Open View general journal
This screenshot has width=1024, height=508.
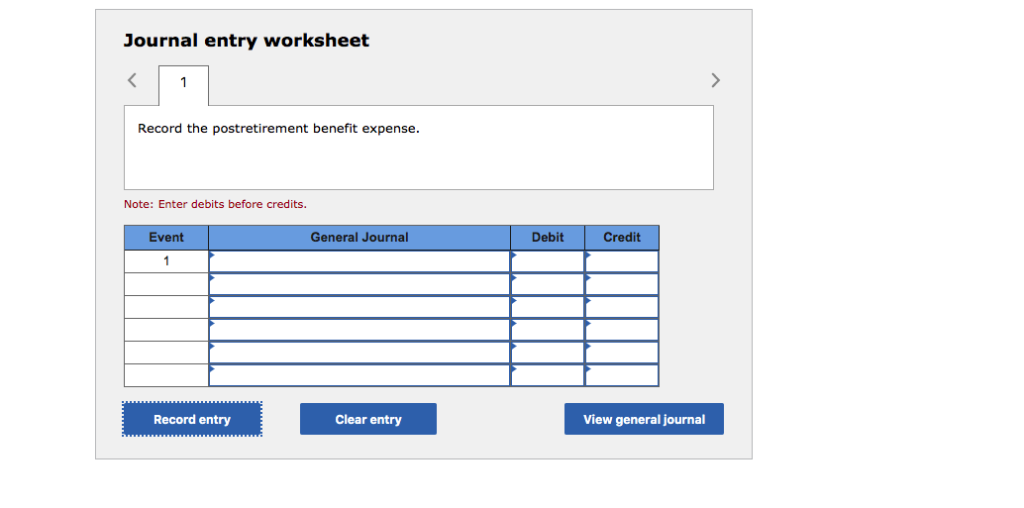644,419
